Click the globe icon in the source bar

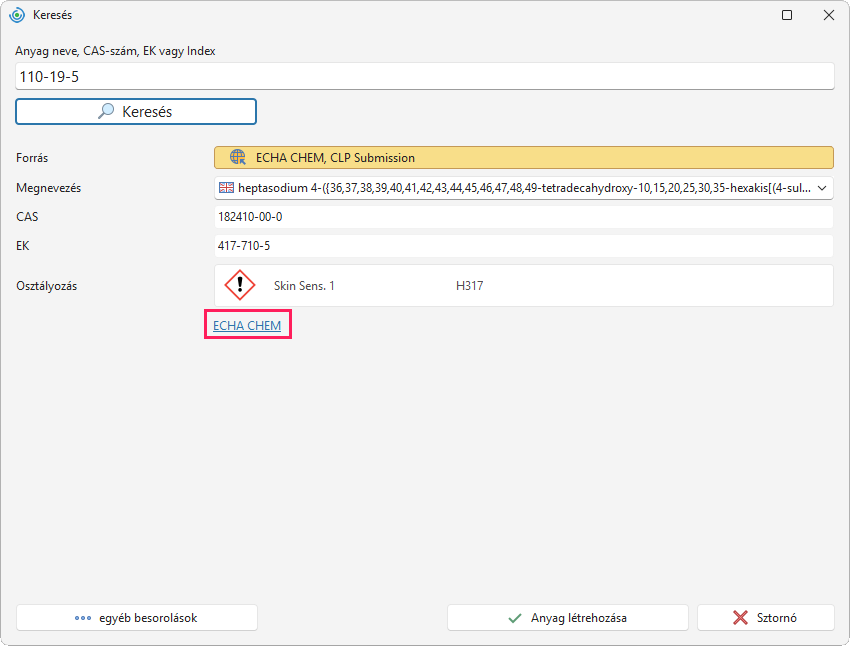point(237,157)
